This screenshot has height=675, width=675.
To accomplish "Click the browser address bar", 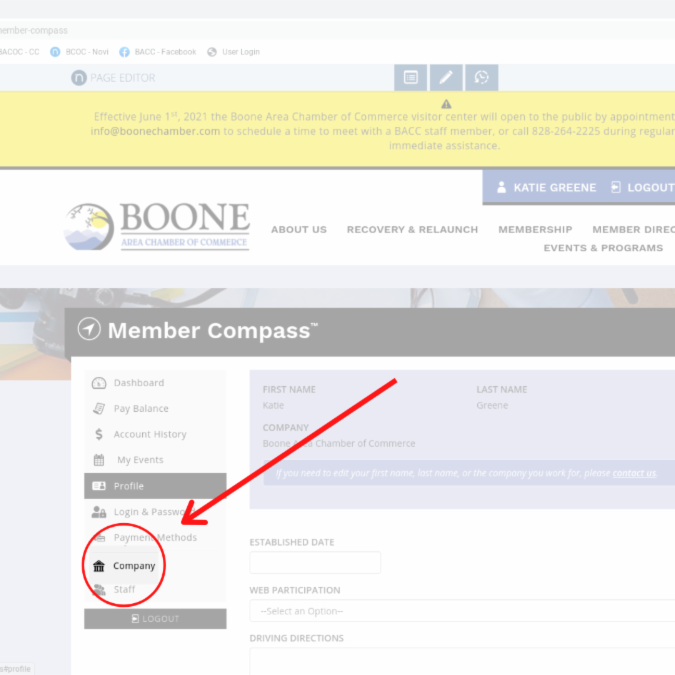I will [338, 31].
